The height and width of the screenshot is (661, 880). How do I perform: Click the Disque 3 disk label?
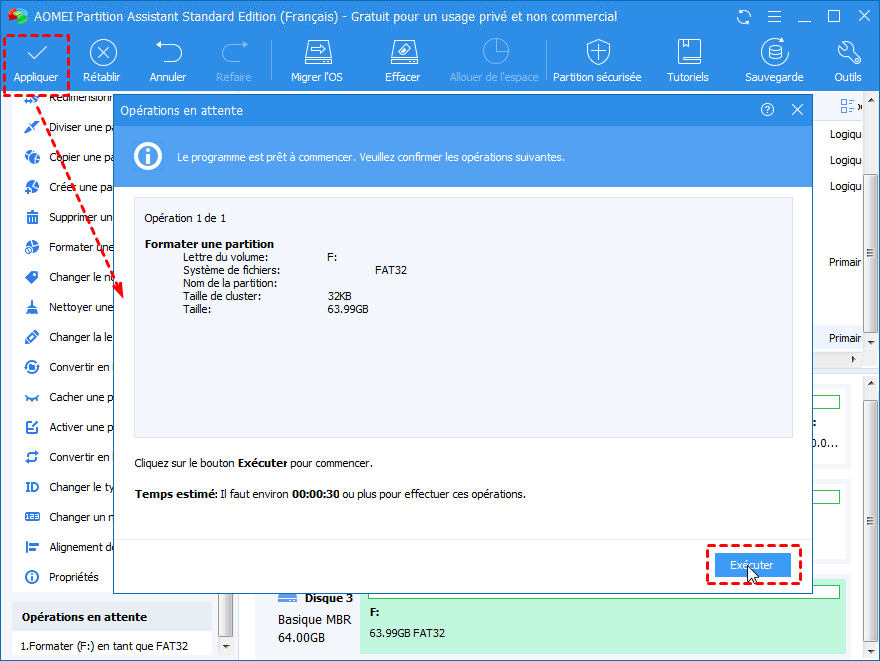(329, 598)
